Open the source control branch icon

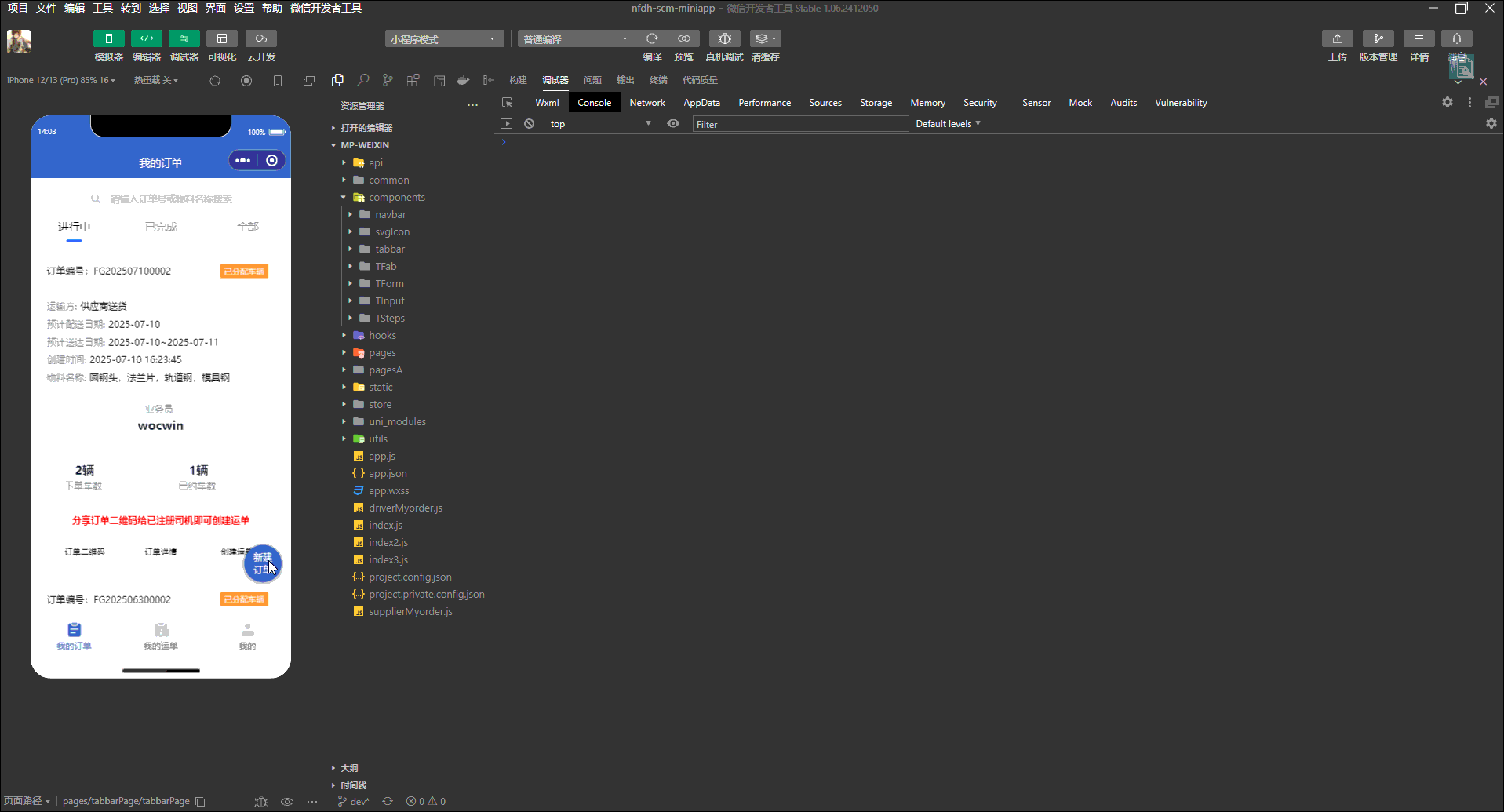point(388,80)
